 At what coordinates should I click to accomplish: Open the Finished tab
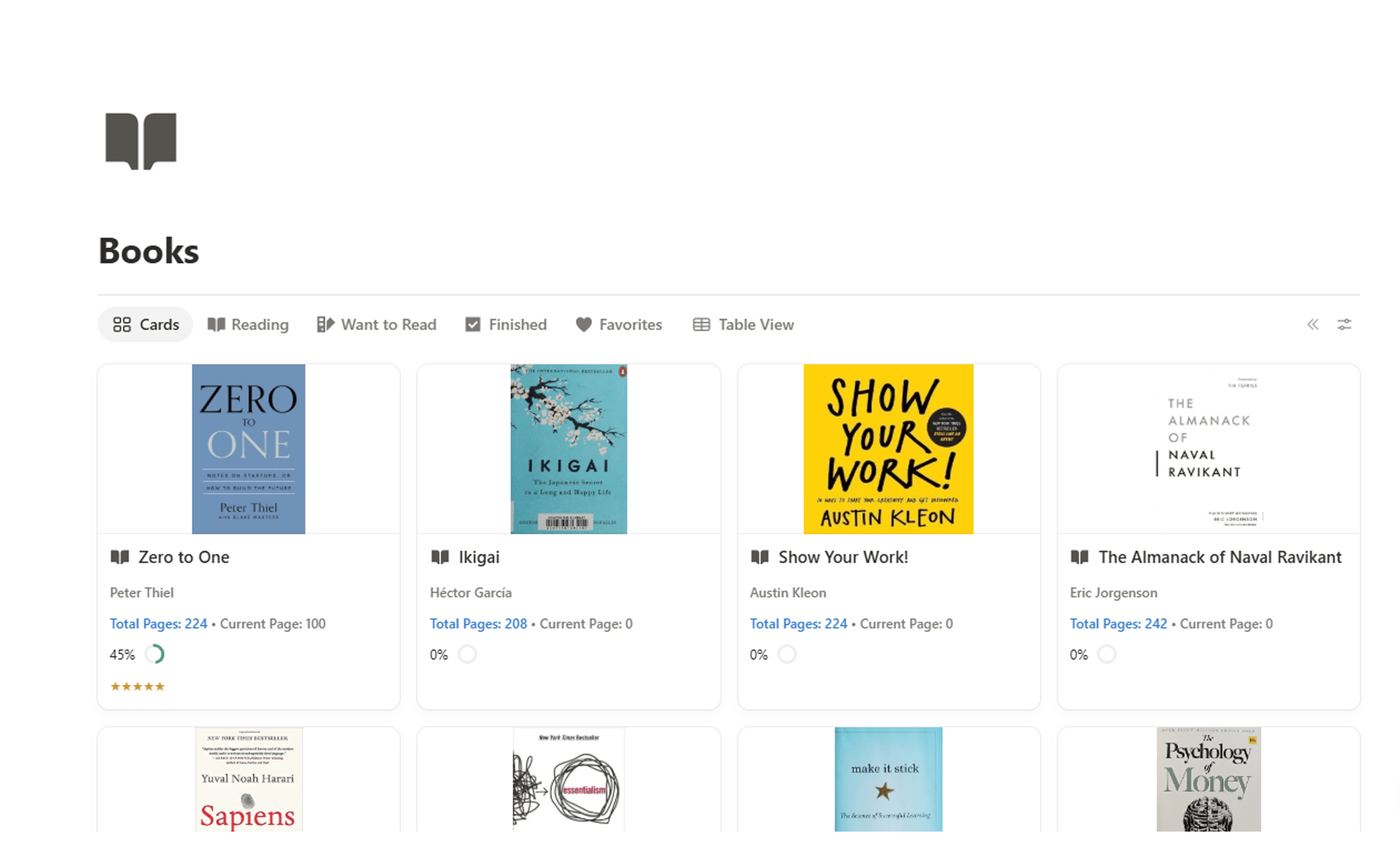[506, 324]
